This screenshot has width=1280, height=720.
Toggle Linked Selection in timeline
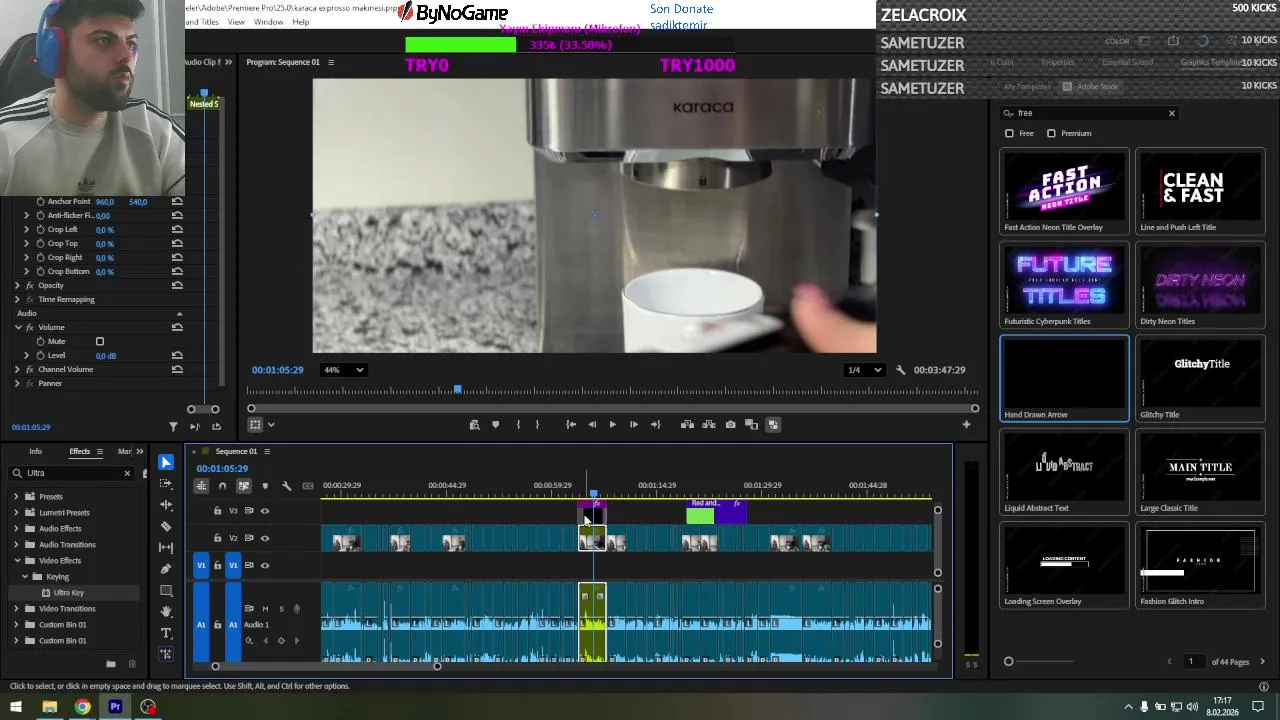pyautogui.click(x=243, y=486)
